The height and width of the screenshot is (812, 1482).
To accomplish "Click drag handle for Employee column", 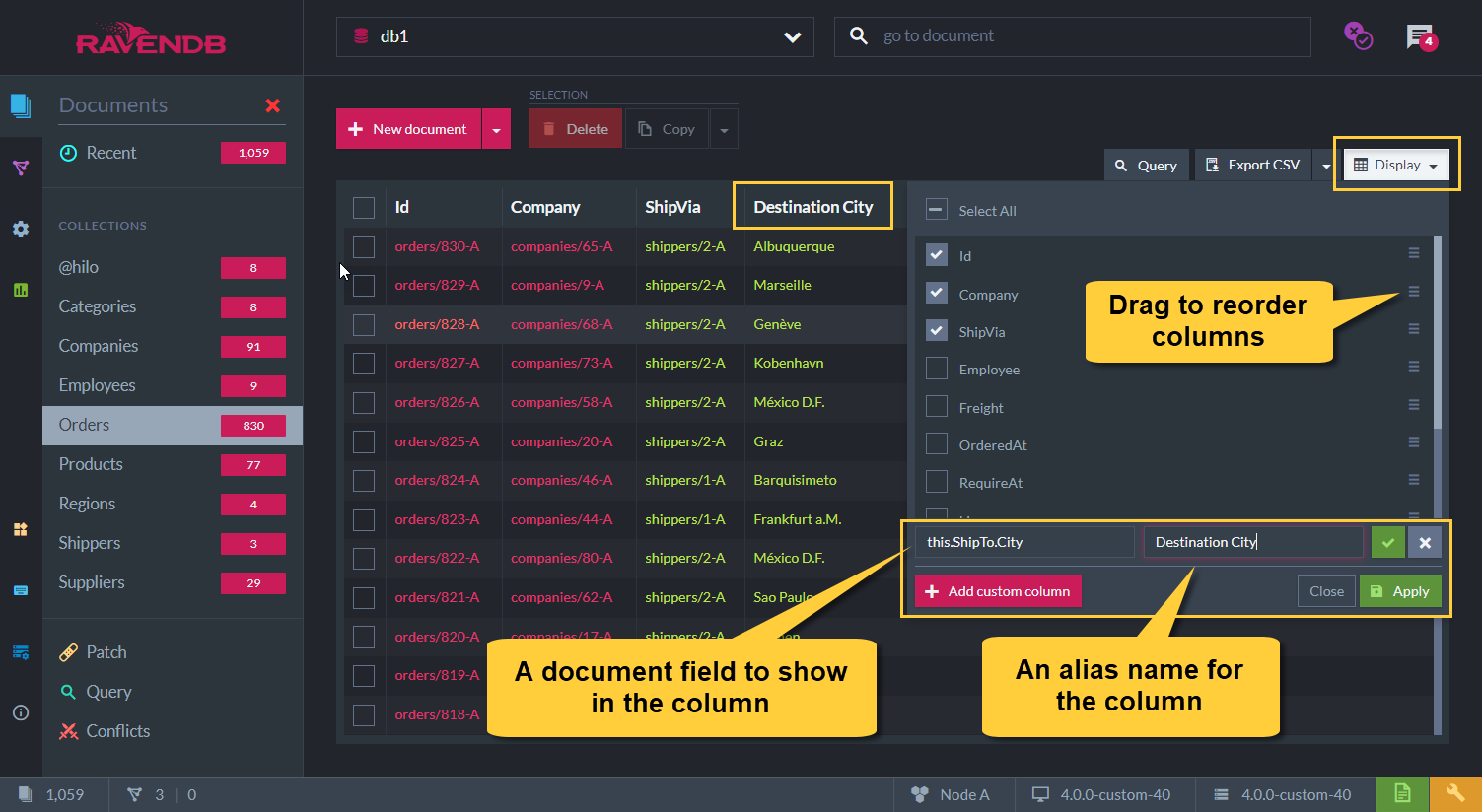I will 1414,367.
